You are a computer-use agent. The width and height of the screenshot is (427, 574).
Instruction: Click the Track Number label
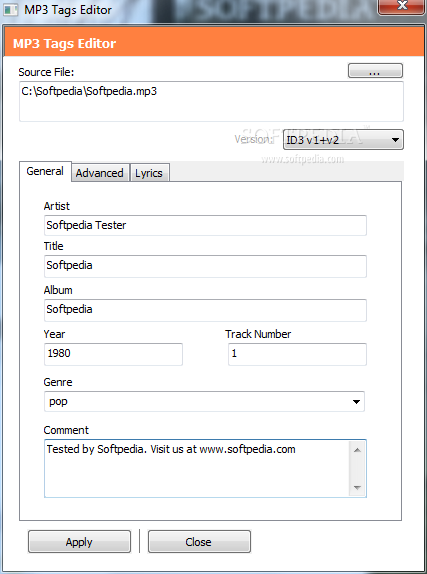pyautogui.click(x=258, y=334)
